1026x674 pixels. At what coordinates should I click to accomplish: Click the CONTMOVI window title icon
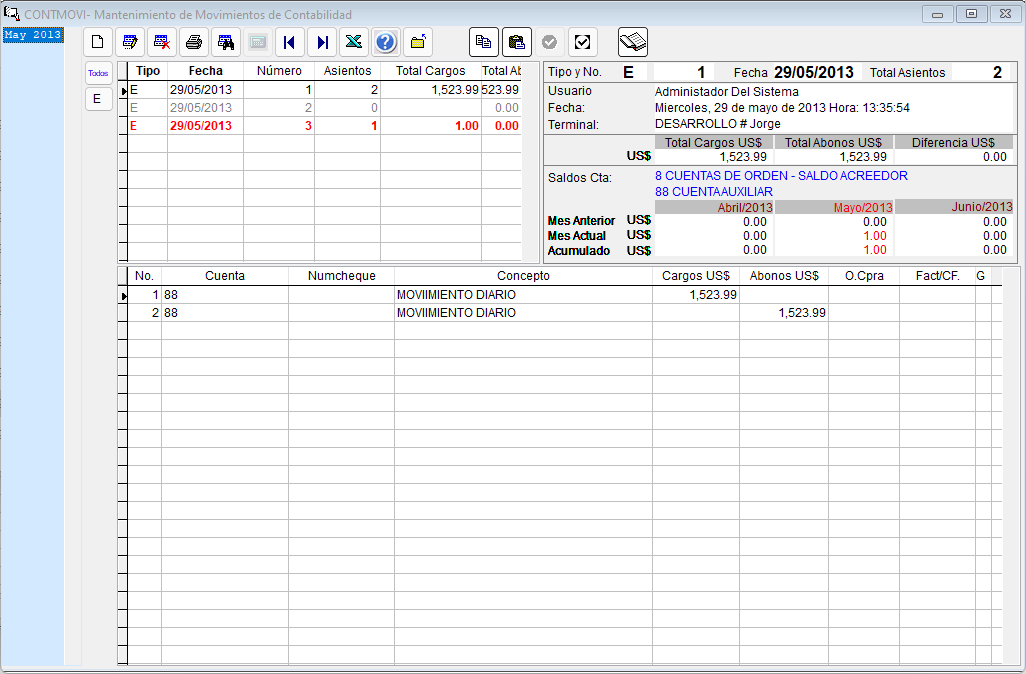11,14
